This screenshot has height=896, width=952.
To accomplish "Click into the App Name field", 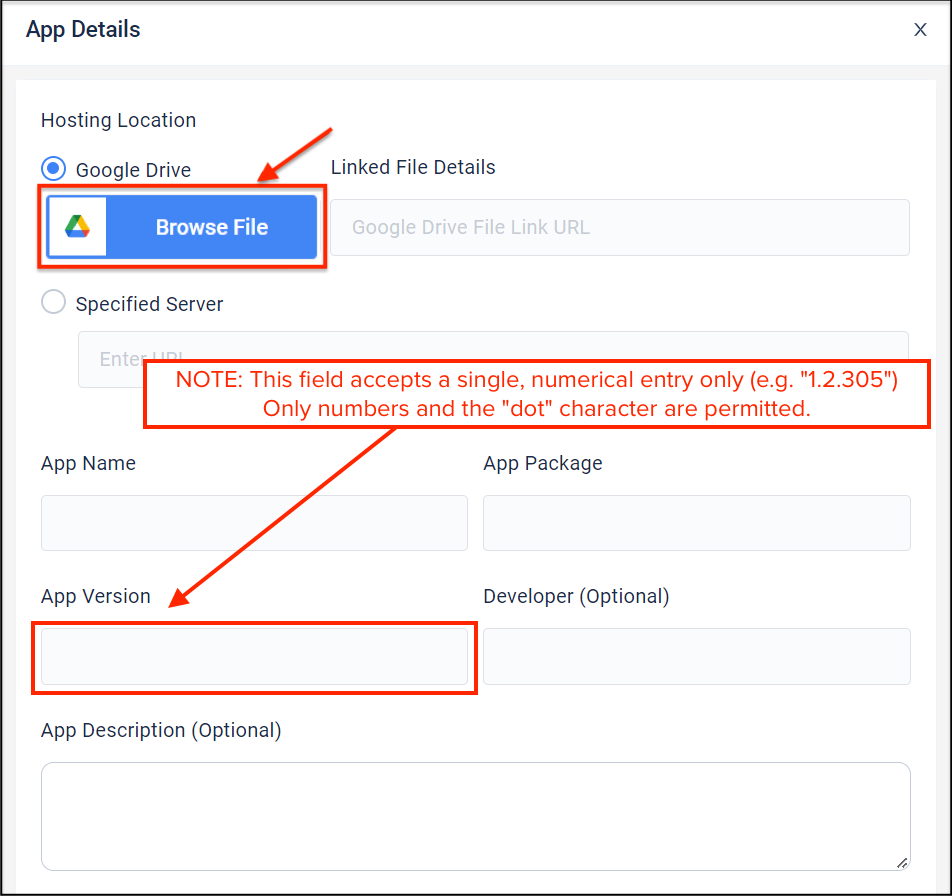I will [x=254, y=522].
